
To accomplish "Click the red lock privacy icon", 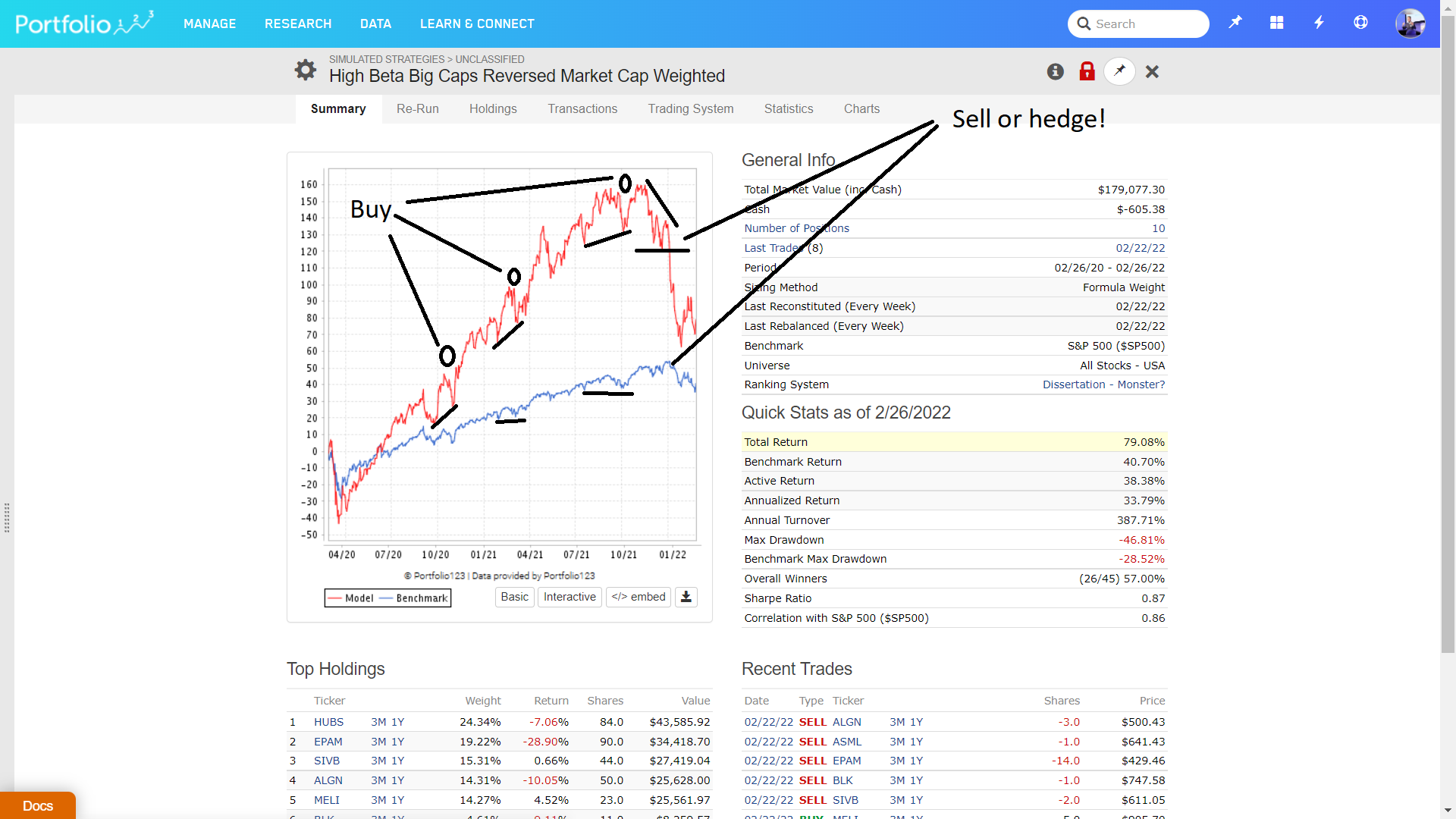I will (1087, 71).
